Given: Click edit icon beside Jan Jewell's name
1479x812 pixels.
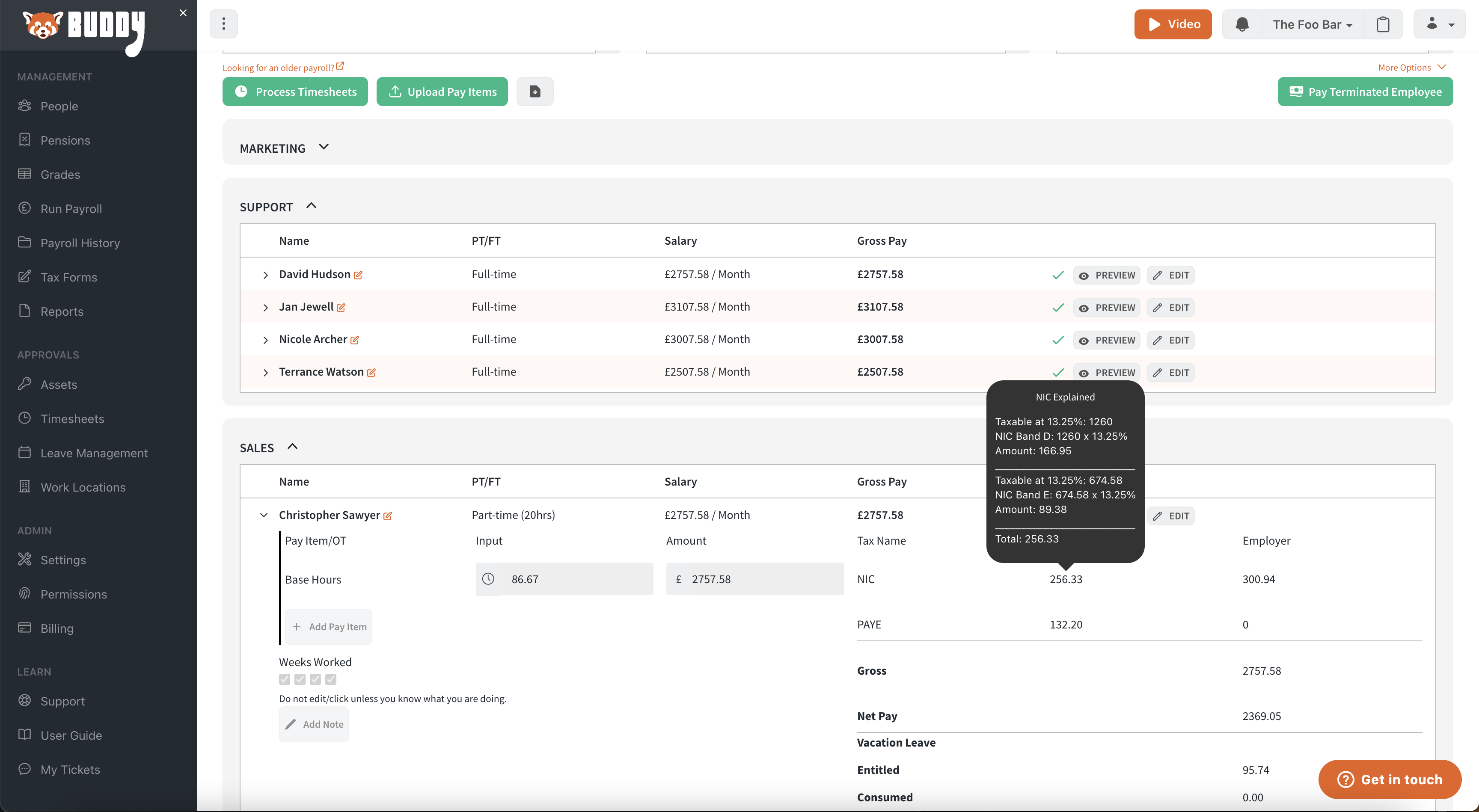Looking at the screenshot, I should coord(341,308).
